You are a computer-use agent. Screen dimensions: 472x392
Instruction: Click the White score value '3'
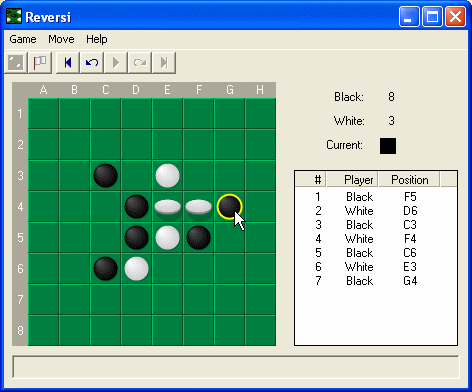point(391,120)
